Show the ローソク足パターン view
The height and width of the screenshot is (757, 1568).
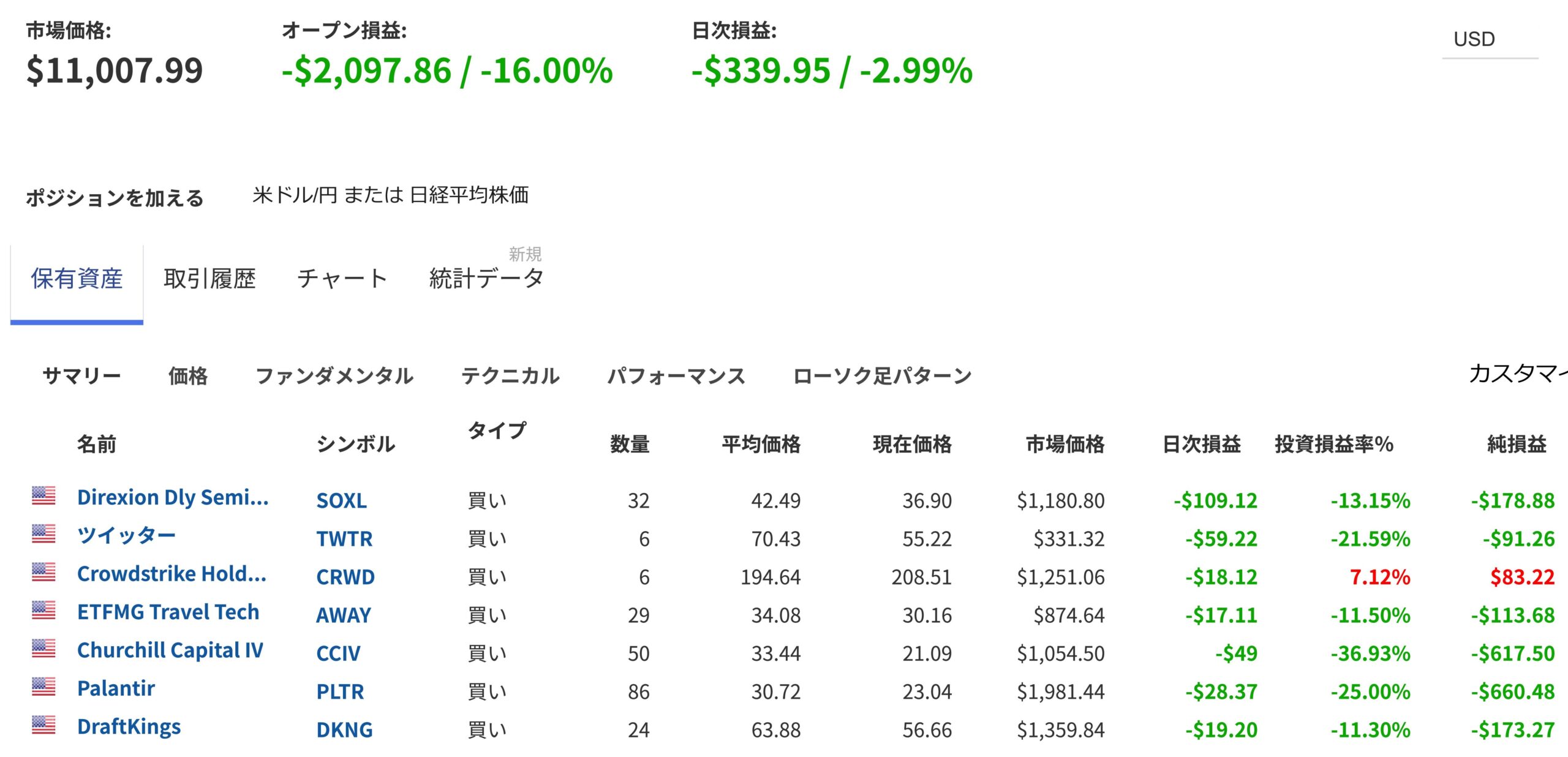coord(882,375)
